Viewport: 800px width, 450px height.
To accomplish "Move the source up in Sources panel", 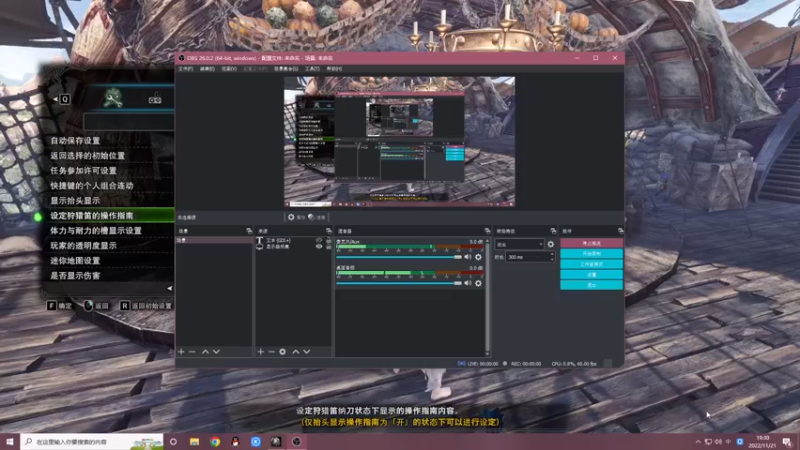I will (x=295, y=352).
